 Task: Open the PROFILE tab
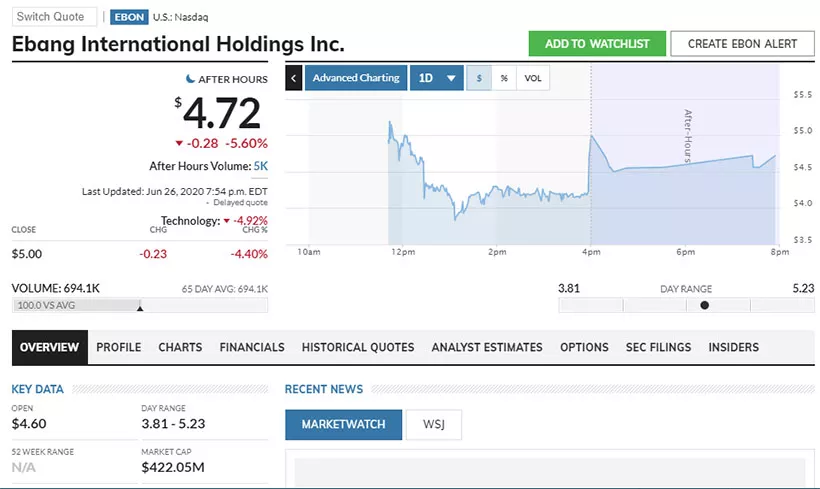point(119,347)
